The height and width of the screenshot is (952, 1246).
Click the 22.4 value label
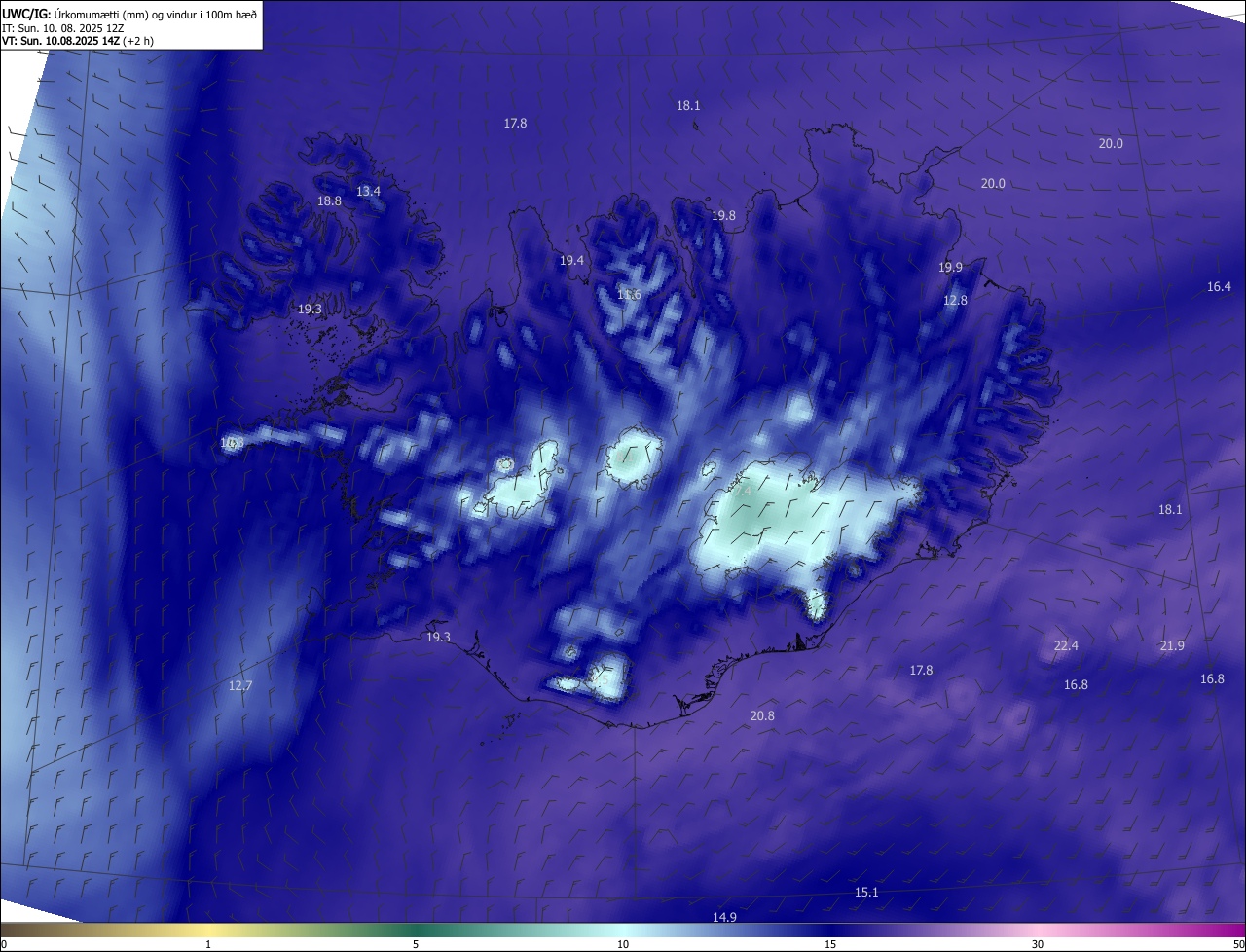coord(1066,645)
